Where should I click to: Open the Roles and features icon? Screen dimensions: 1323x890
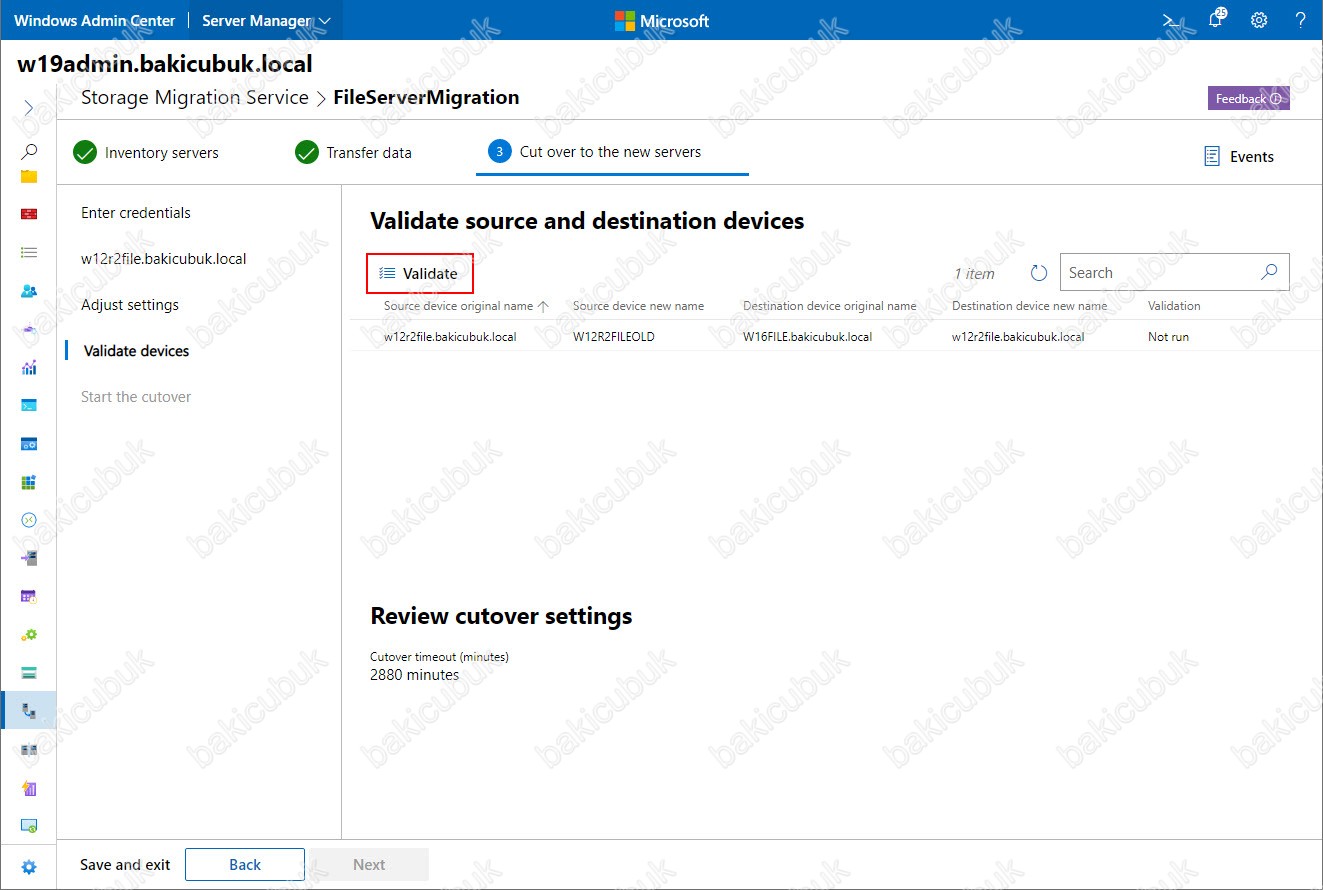click(29, 558)
